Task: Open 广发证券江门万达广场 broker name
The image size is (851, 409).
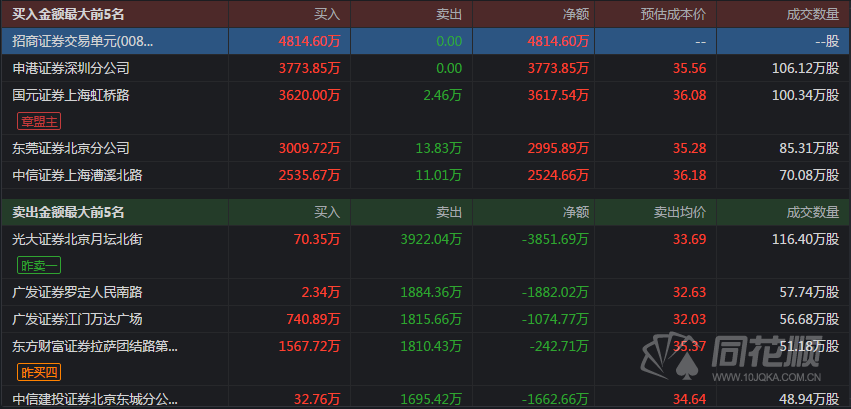Action: (x=78, y=319)
